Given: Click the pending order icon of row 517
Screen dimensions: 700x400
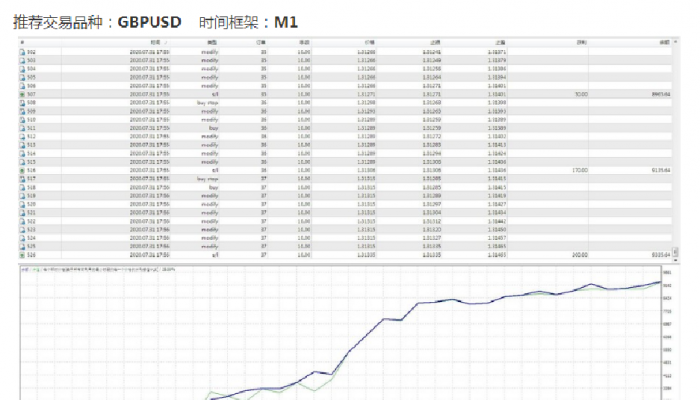Looking at the screenshot, I should (x=22, y=179).
